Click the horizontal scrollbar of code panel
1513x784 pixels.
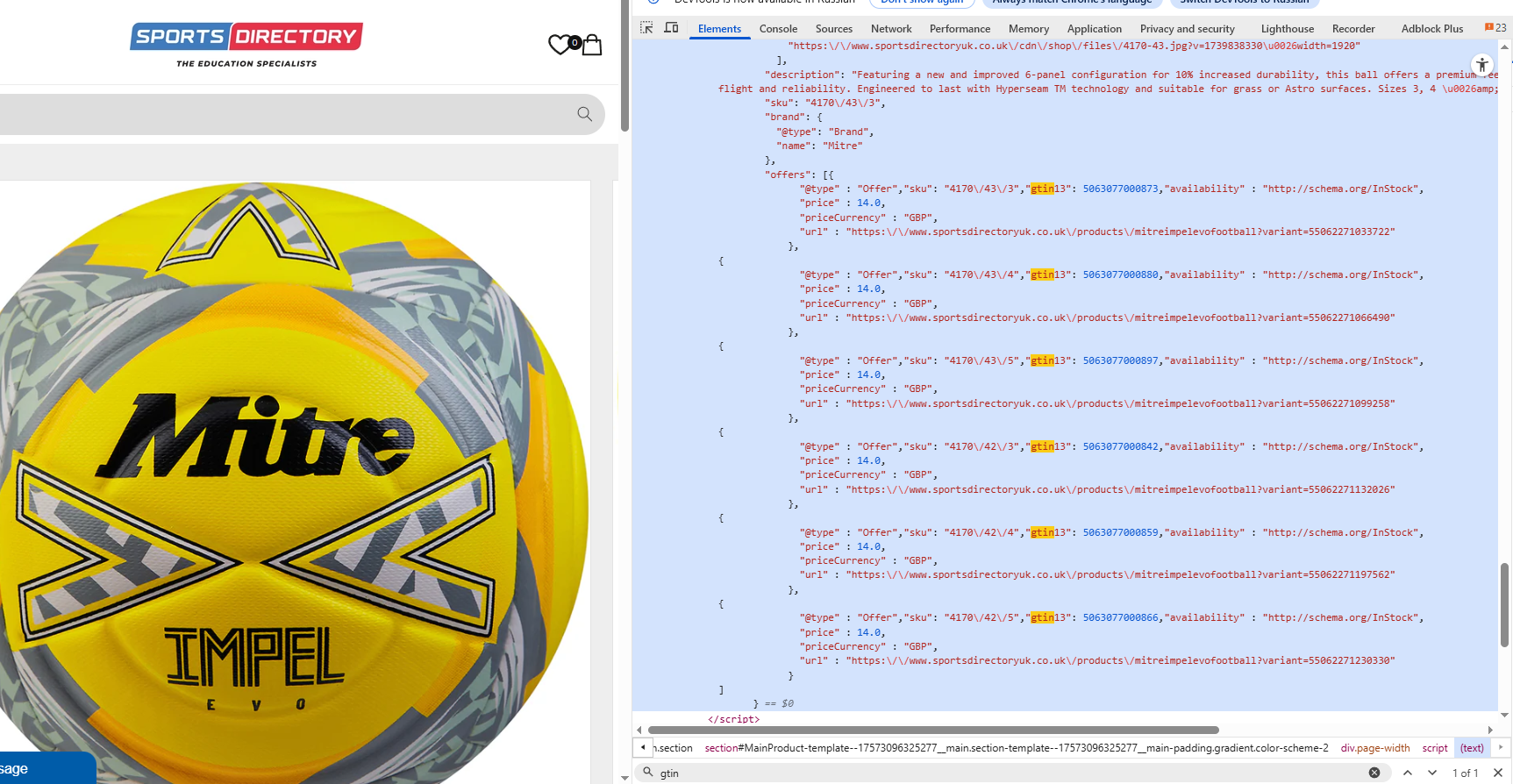click(933, 730)
